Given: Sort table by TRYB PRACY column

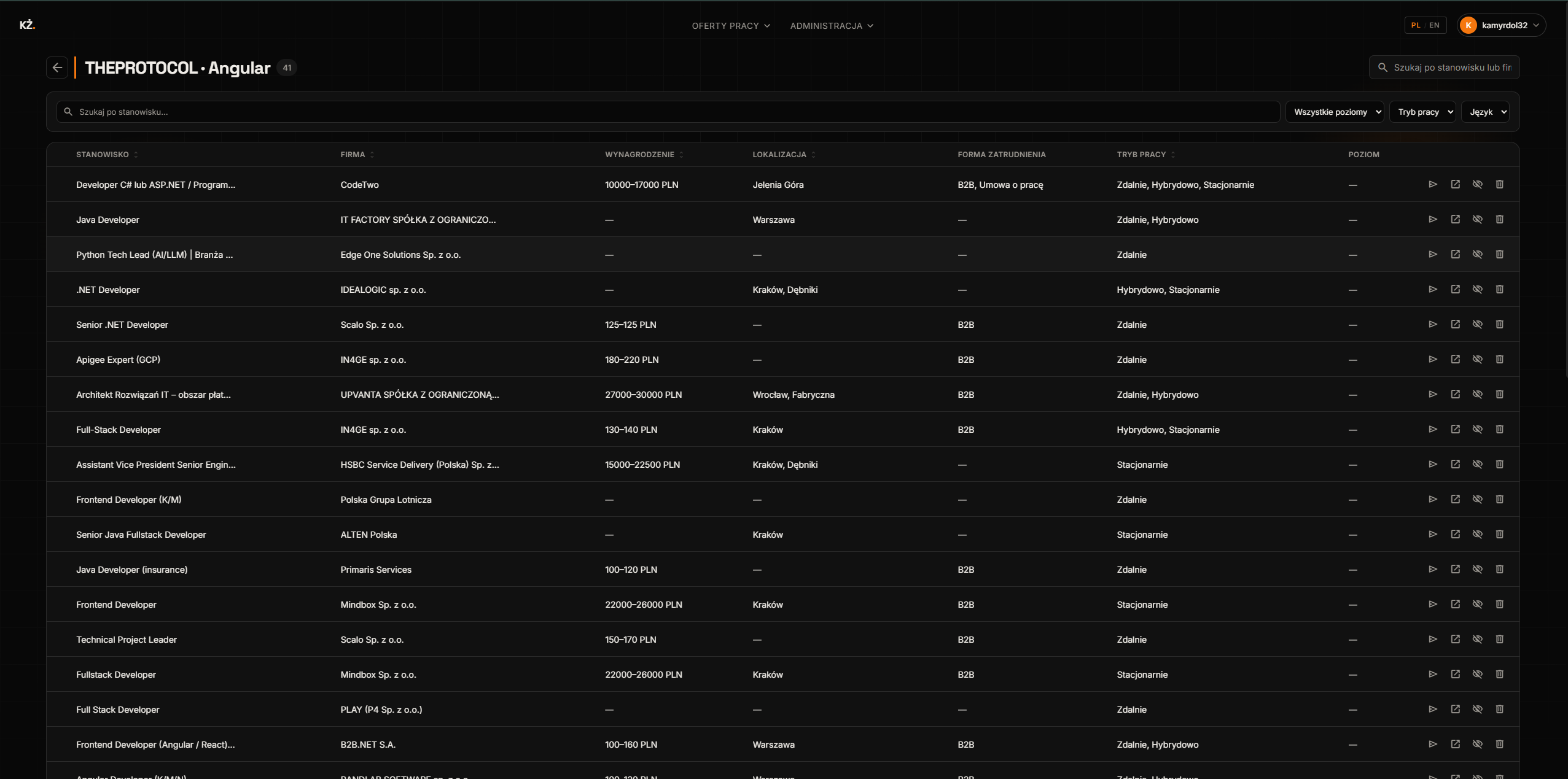Looking at the screenshot, I should [x=1146, y=155].
